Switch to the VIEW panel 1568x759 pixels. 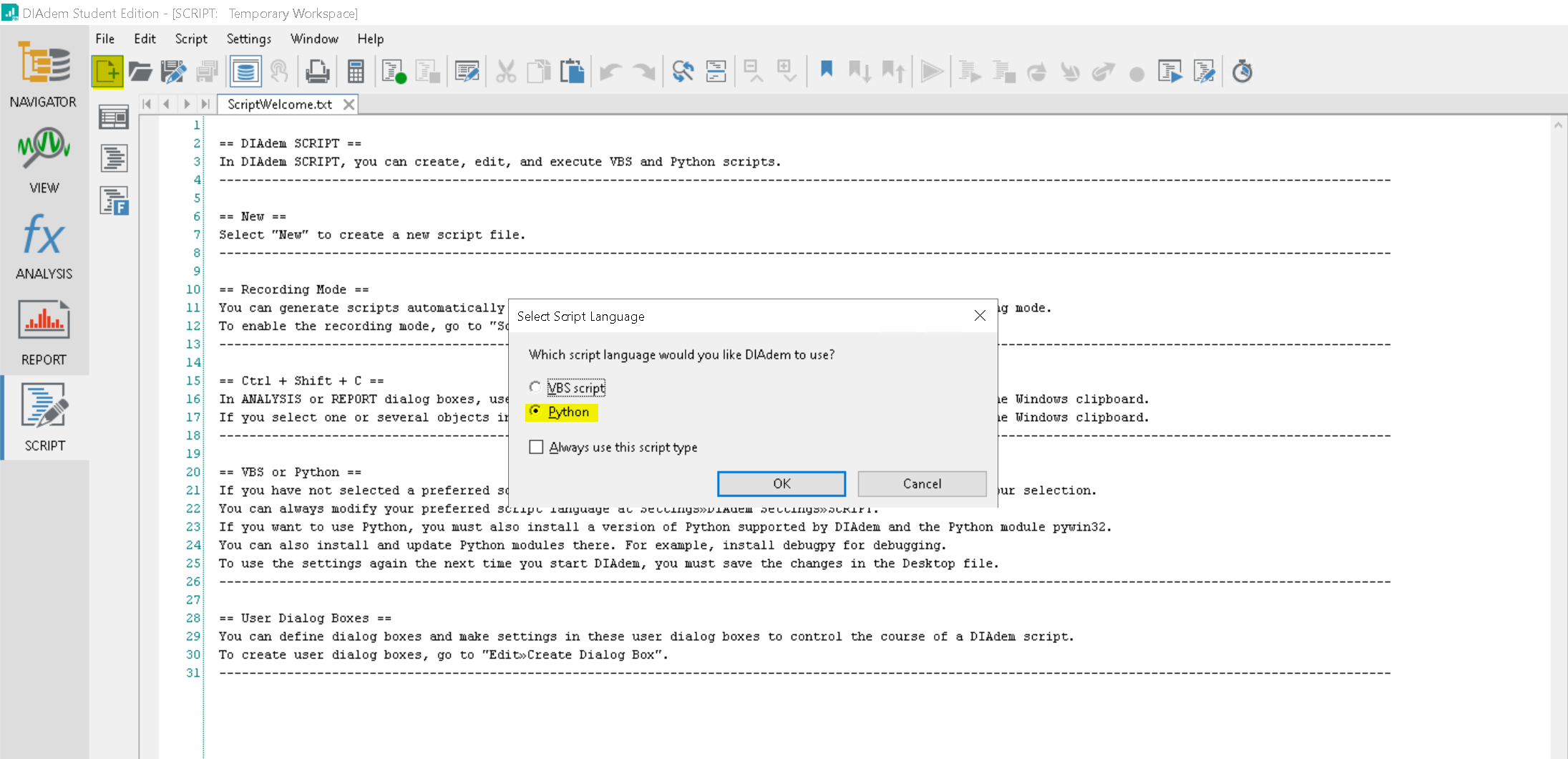pos(44,160)
